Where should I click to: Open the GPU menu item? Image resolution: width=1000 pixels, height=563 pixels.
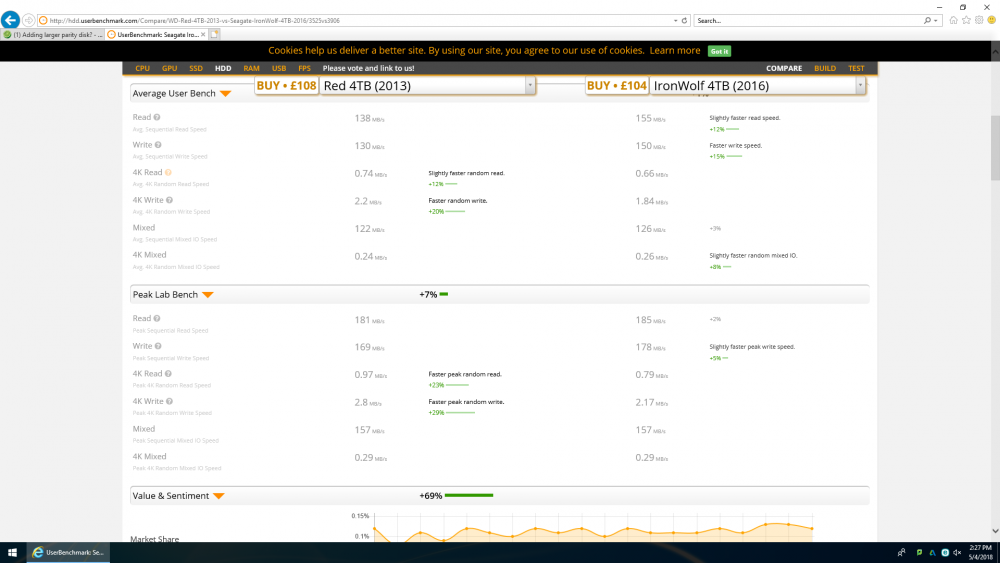pos(169,68)
